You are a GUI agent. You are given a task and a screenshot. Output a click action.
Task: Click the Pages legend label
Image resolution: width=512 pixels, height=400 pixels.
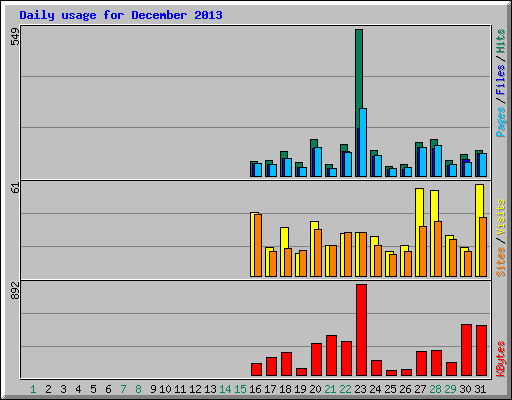coord(501,122)
